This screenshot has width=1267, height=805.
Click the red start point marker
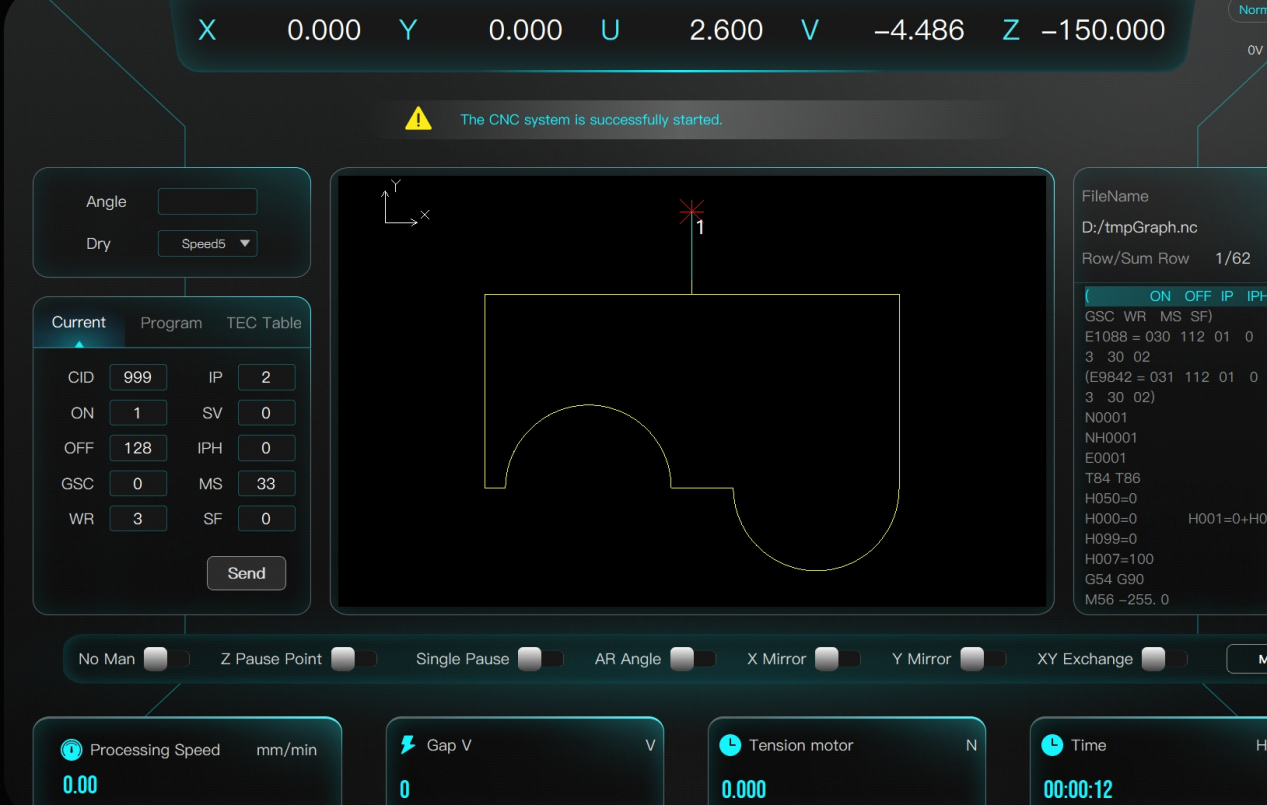[x=691, y=210]
